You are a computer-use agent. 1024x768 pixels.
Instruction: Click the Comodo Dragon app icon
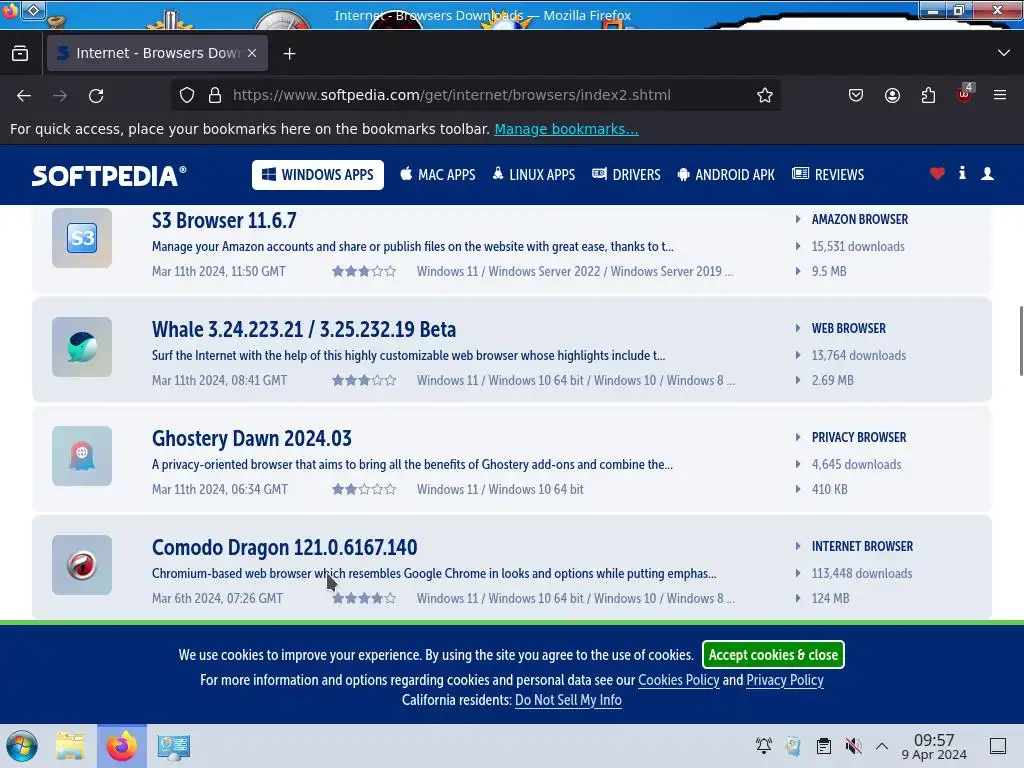pos(82,565)
